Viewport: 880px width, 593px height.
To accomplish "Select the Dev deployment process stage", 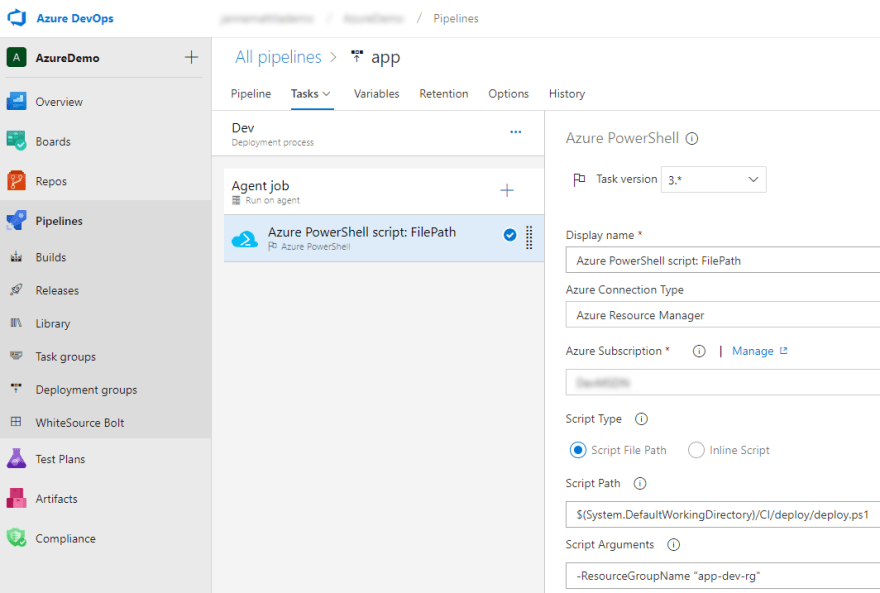I will (378, 134).
